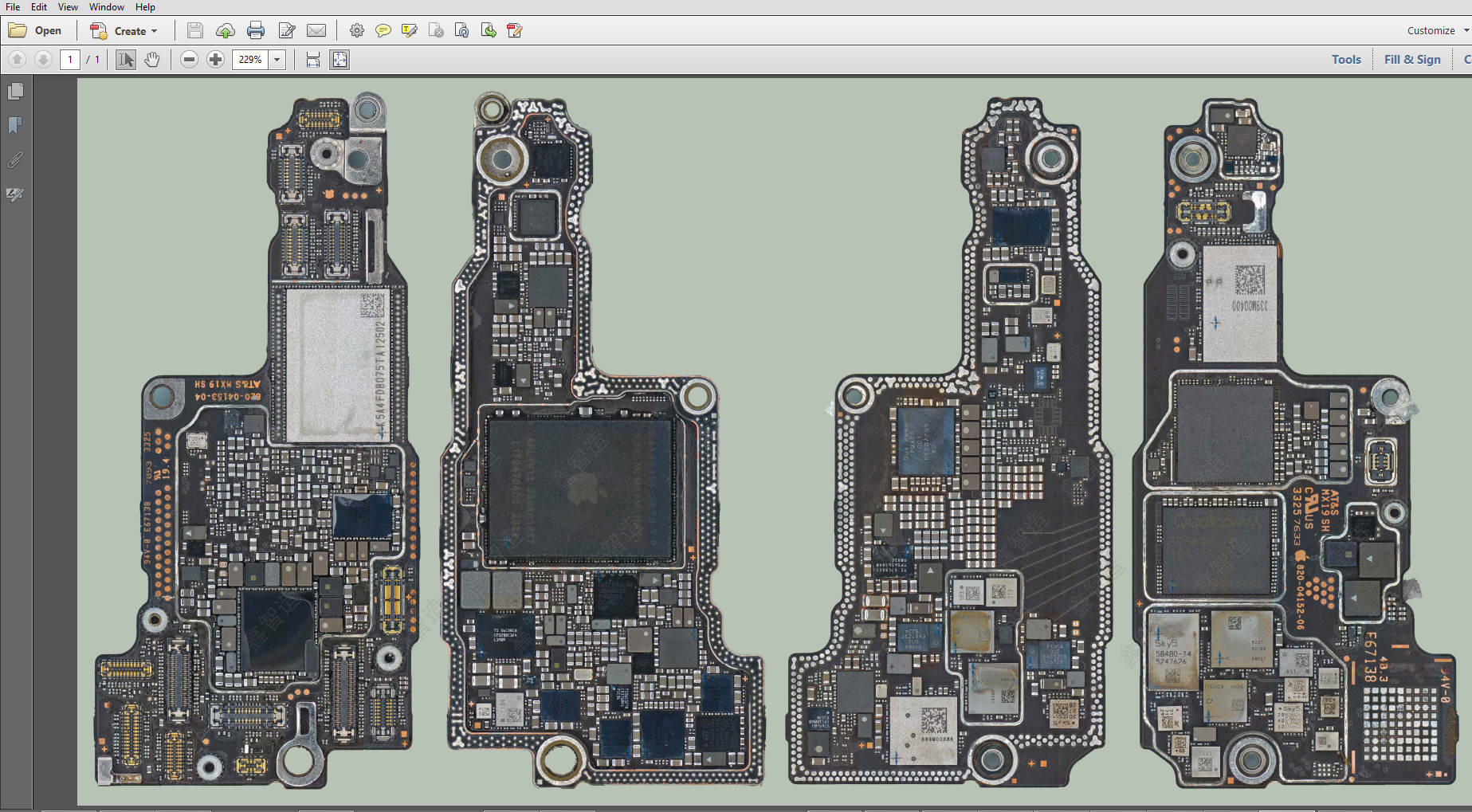Toggle the Select text tool
This screenshot has width=1472, height=812.
126,60
